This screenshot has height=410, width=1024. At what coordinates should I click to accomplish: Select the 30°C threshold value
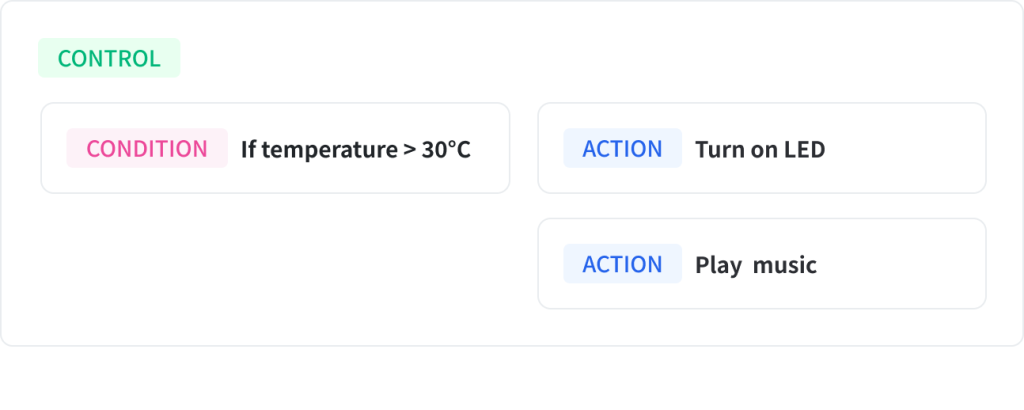pos(446,150)
